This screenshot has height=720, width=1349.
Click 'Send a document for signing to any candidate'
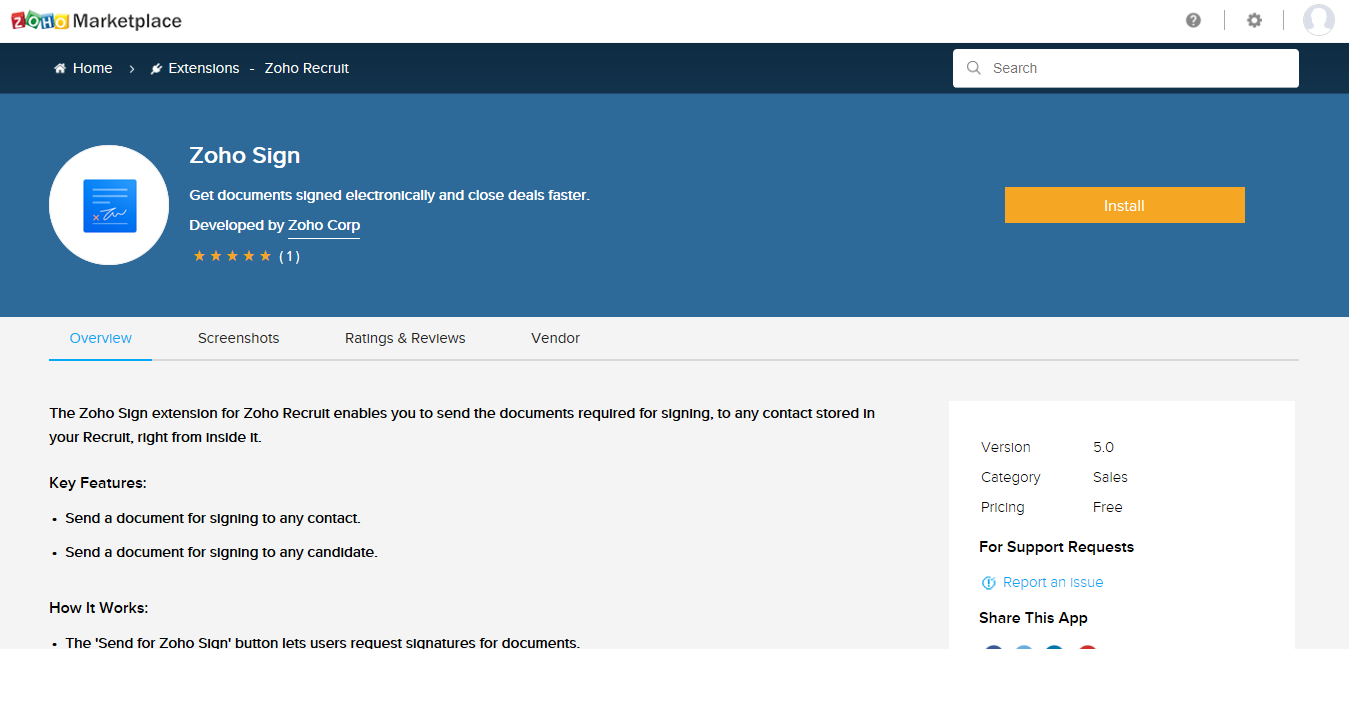point(221,552)
